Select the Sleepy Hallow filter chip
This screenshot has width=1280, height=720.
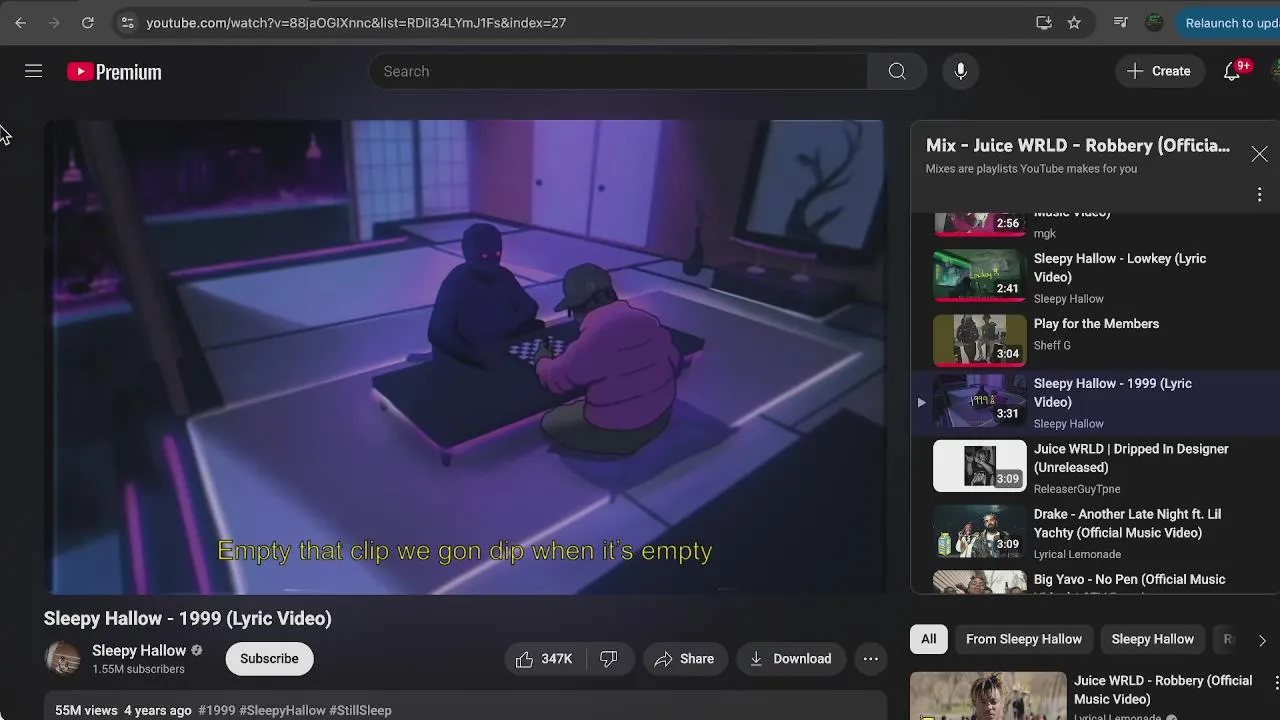coord(1153,639)
